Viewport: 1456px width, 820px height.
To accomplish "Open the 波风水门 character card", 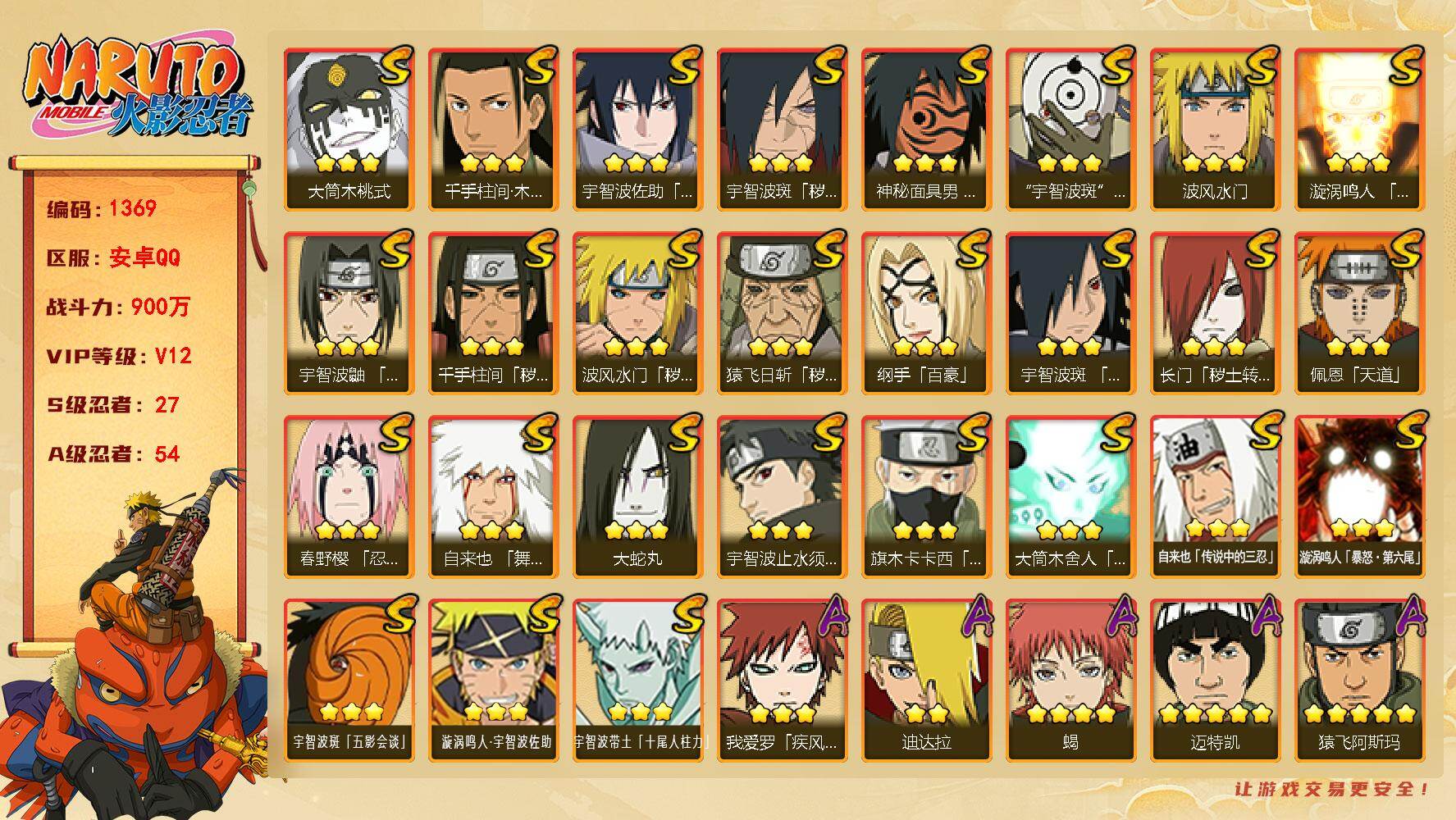I will [1215, 130].
